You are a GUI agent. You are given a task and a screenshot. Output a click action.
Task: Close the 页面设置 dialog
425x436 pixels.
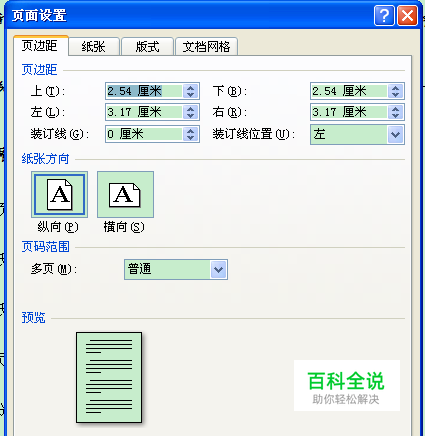click(407, 15)
